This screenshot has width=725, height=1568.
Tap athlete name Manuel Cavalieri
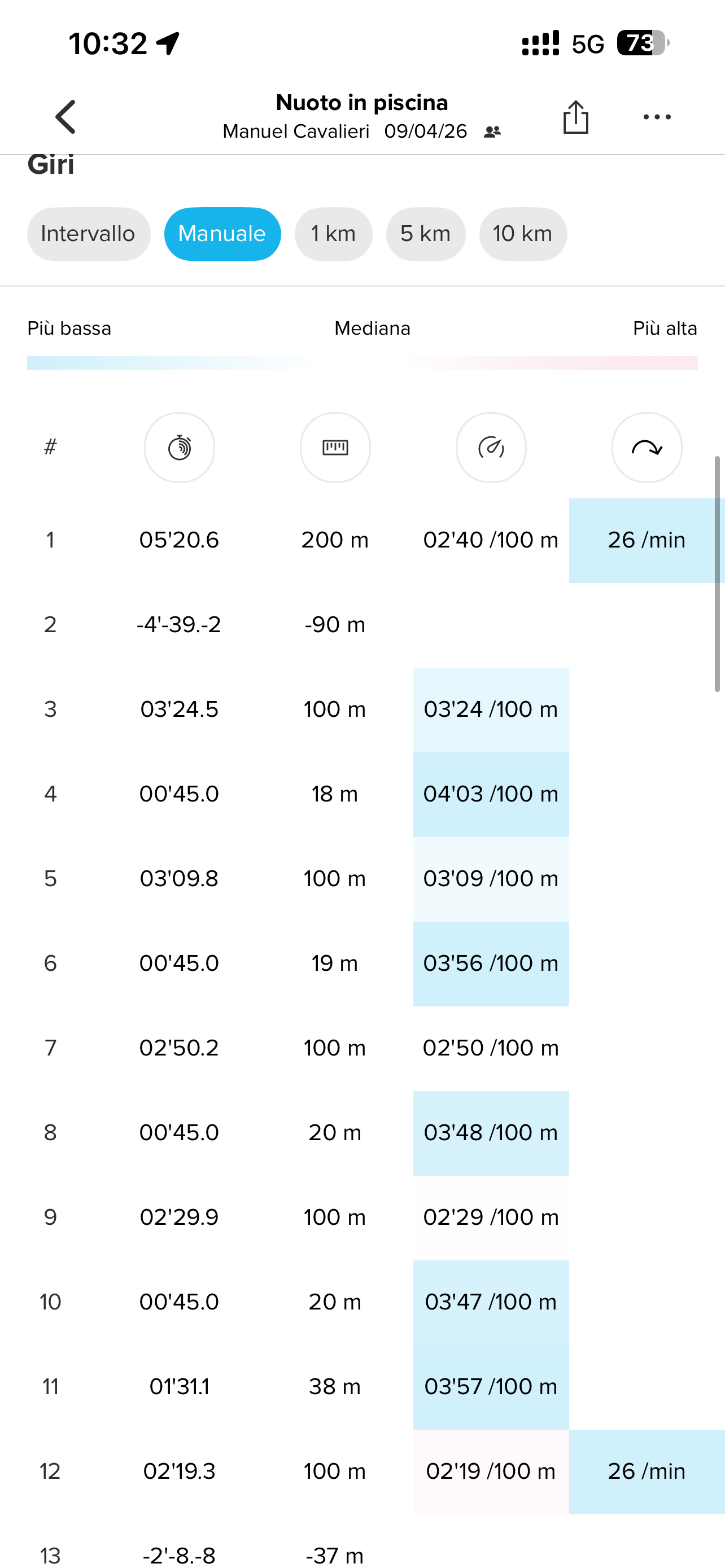(296, 132)
